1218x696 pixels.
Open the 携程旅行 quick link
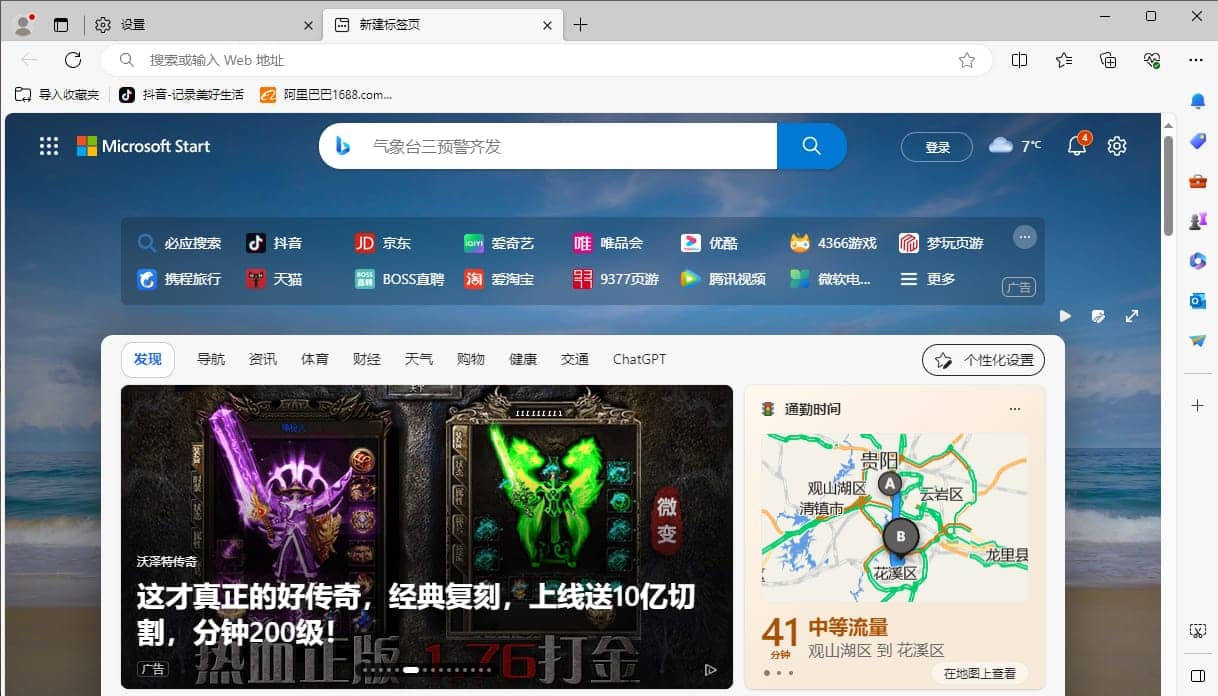coord(179,279)
